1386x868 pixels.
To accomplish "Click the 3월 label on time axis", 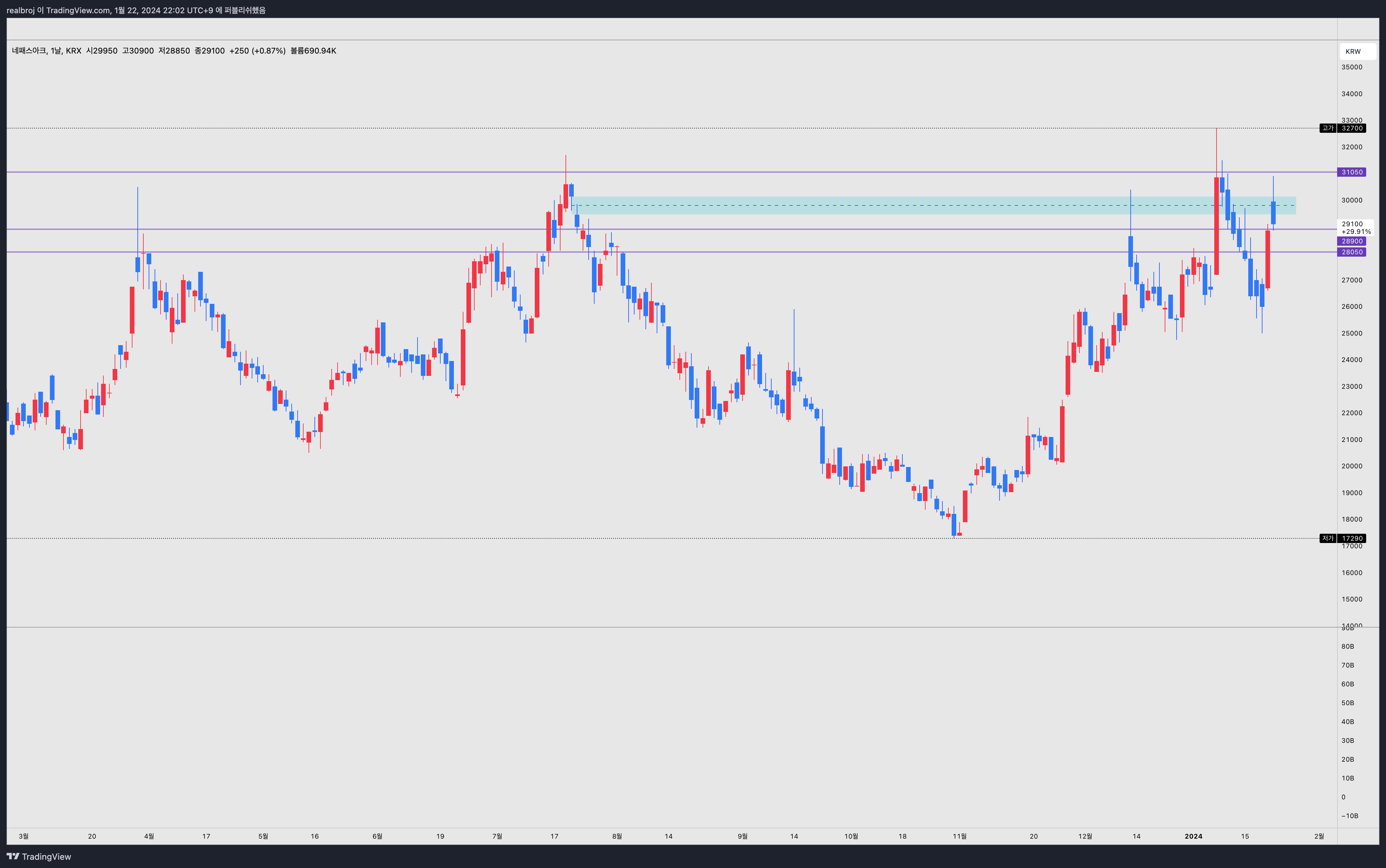I will click(x=23, y=836).
